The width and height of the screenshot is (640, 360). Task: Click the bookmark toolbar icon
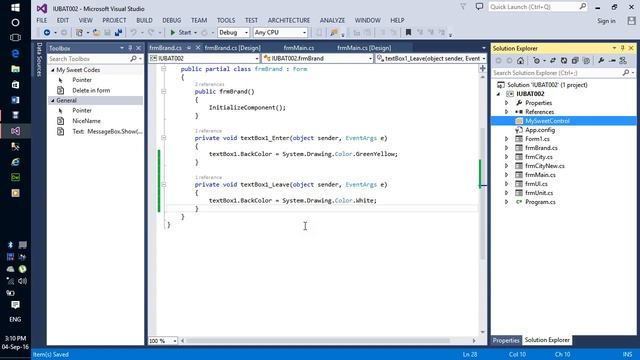tap(408, 32)
